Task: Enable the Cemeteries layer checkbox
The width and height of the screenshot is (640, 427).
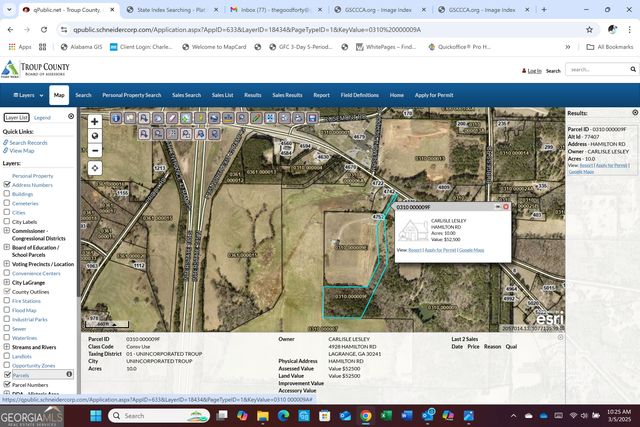Action: pos(7,202)
